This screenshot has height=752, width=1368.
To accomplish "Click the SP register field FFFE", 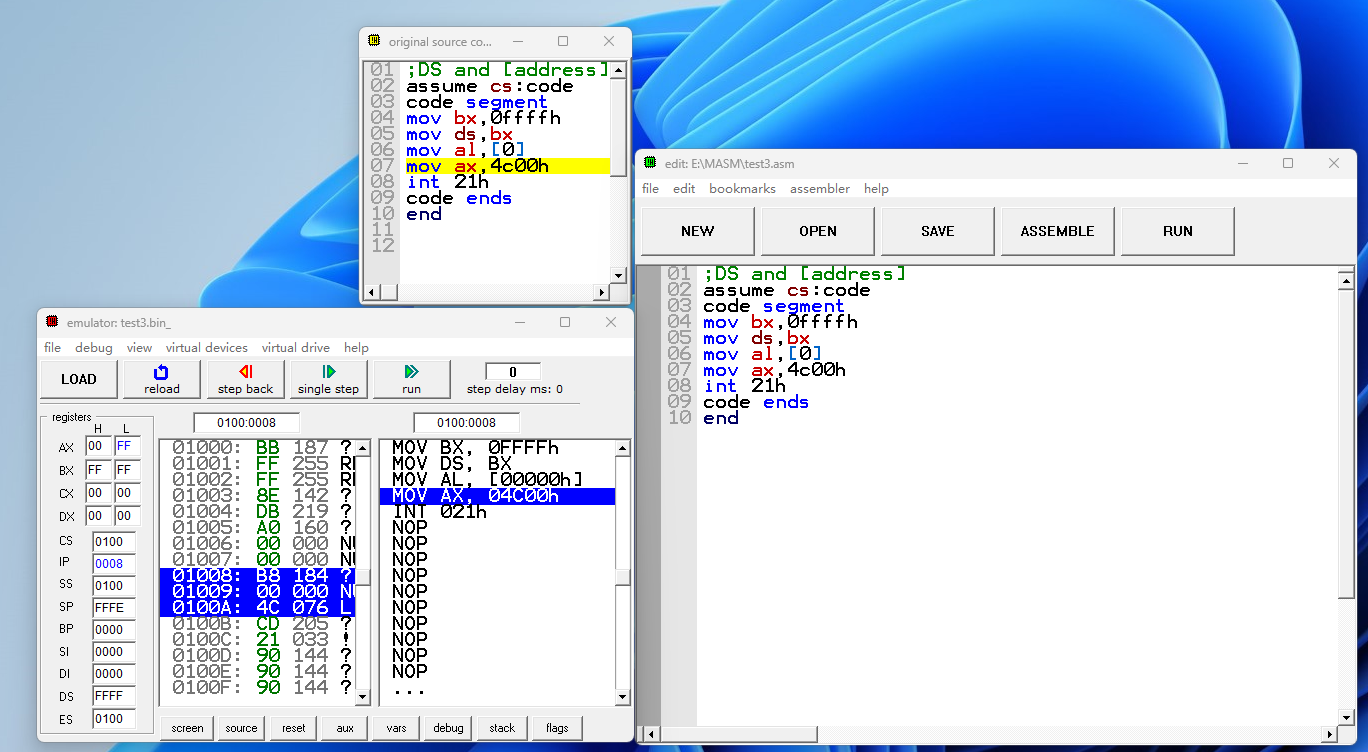I will click(115, 607).
